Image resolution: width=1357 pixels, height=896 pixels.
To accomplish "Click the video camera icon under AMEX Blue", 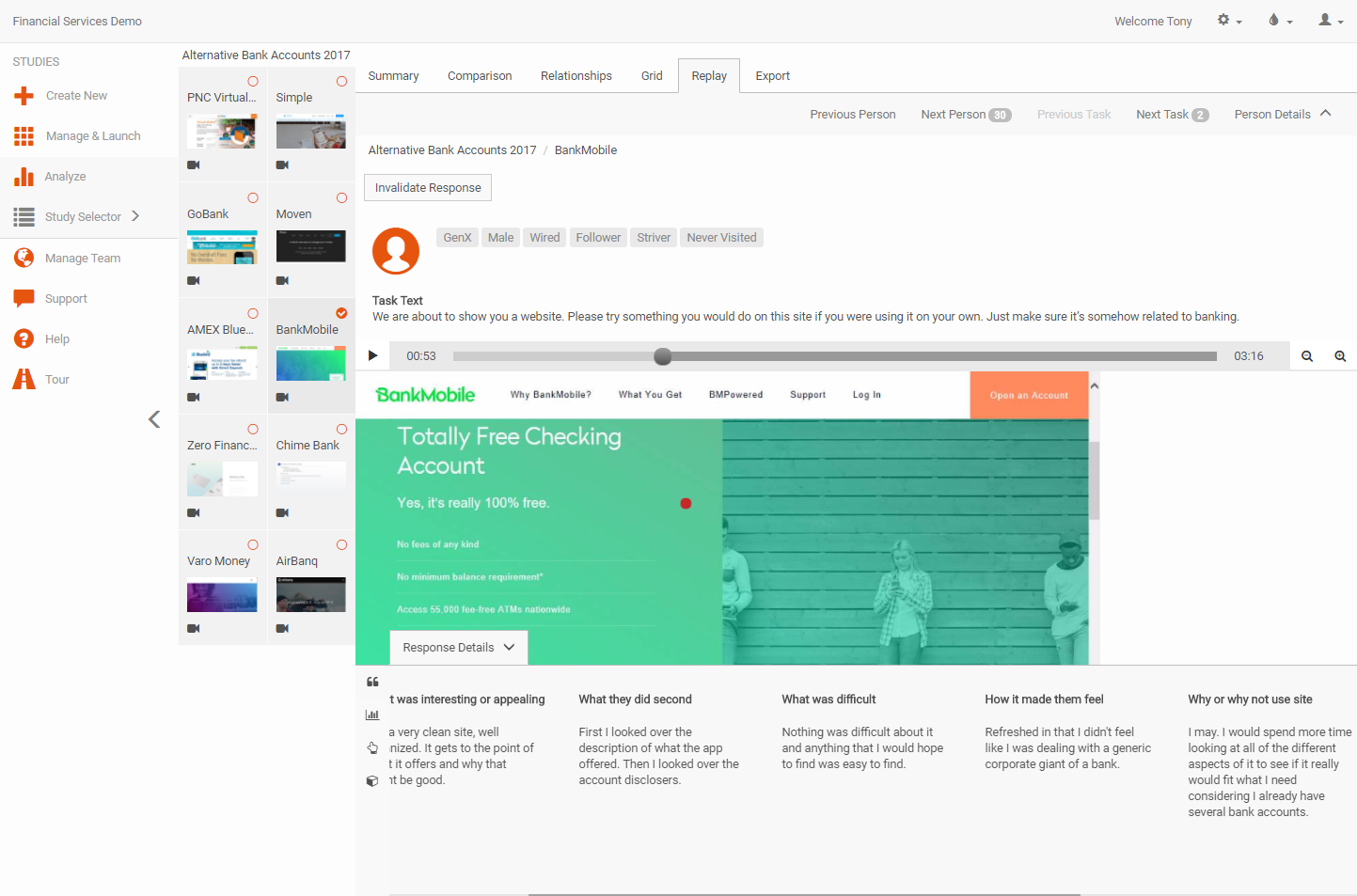I will click(194, 398).
